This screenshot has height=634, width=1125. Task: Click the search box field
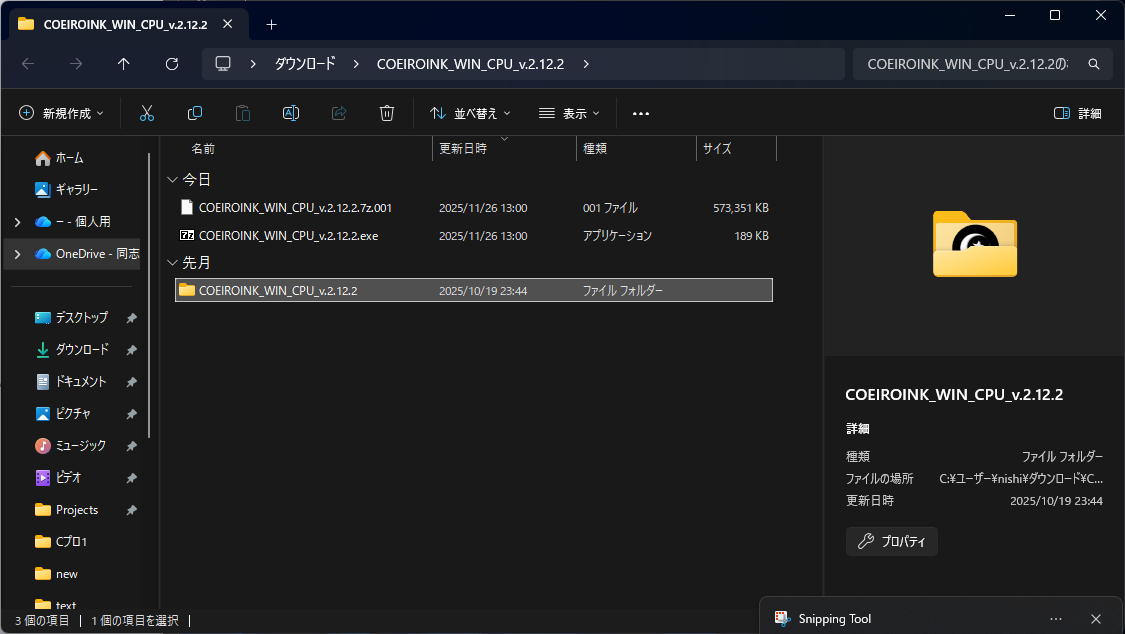[x=969, y=64]
